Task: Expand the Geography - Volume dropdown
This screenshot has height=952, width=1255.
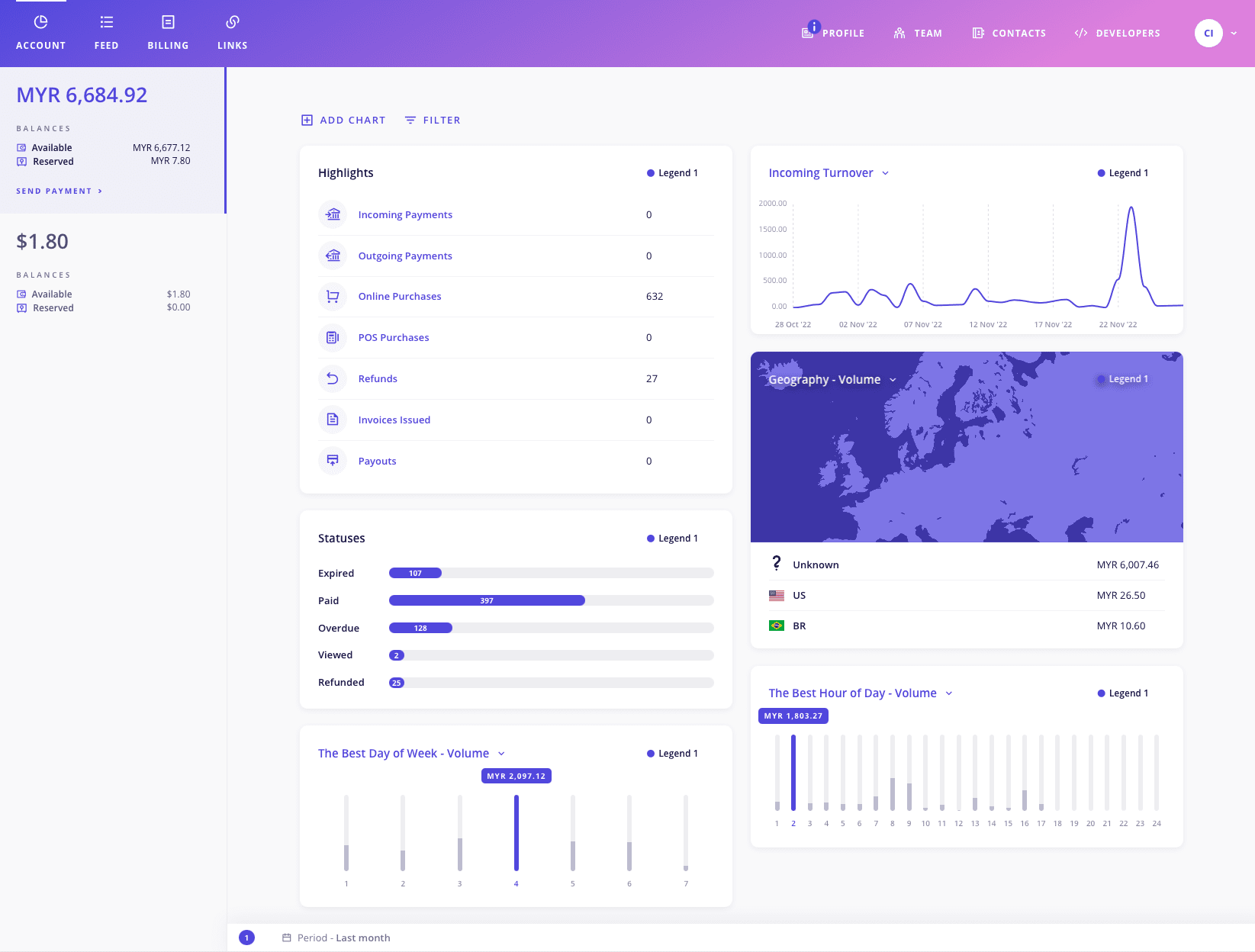Action: (x=893, y=380)
